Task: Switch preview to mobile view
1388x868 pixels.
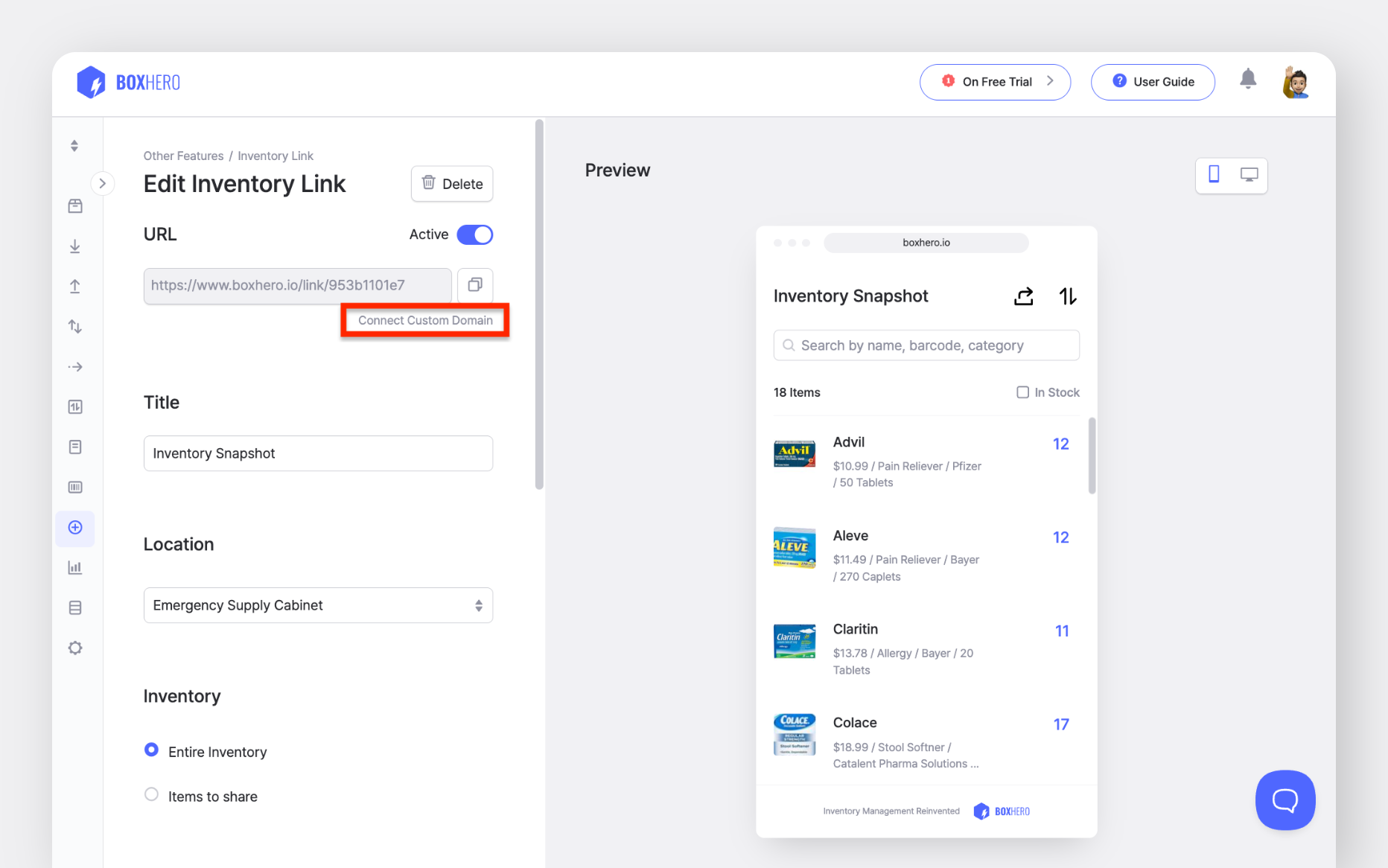Action: point(1214,175)
